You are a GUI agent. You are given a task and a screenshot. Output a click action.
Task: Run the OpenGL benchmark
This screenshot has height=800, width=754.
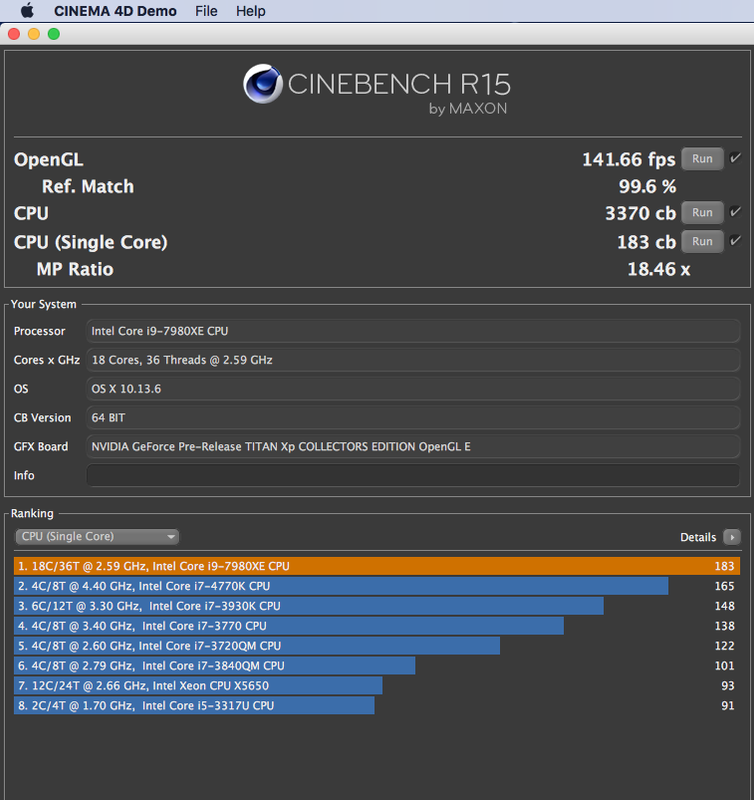pyautogui.click(x=702, y=159)
